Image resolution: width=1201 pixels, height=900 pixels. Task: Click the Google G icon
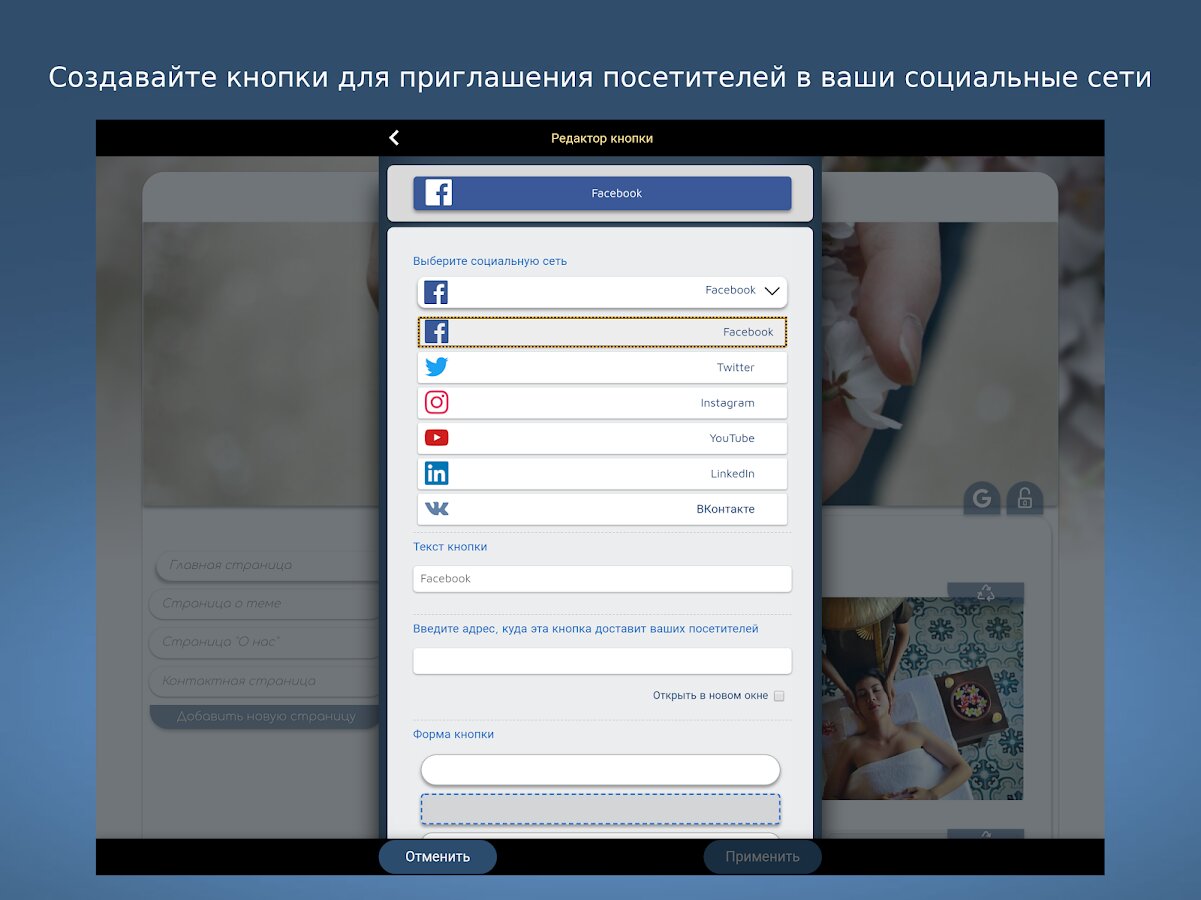981,499
